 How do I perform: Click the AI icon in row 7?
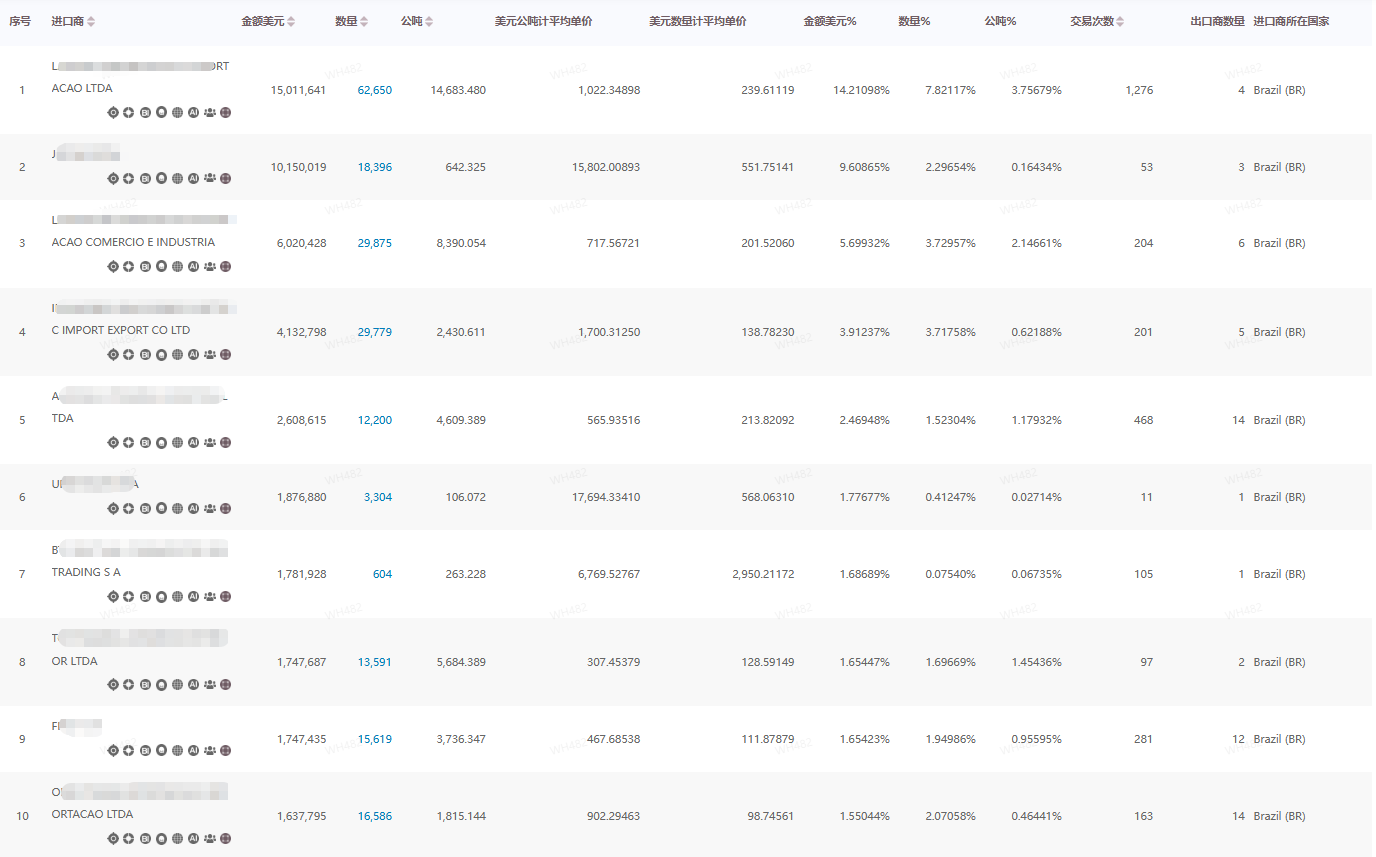click(x=193, y=596)
